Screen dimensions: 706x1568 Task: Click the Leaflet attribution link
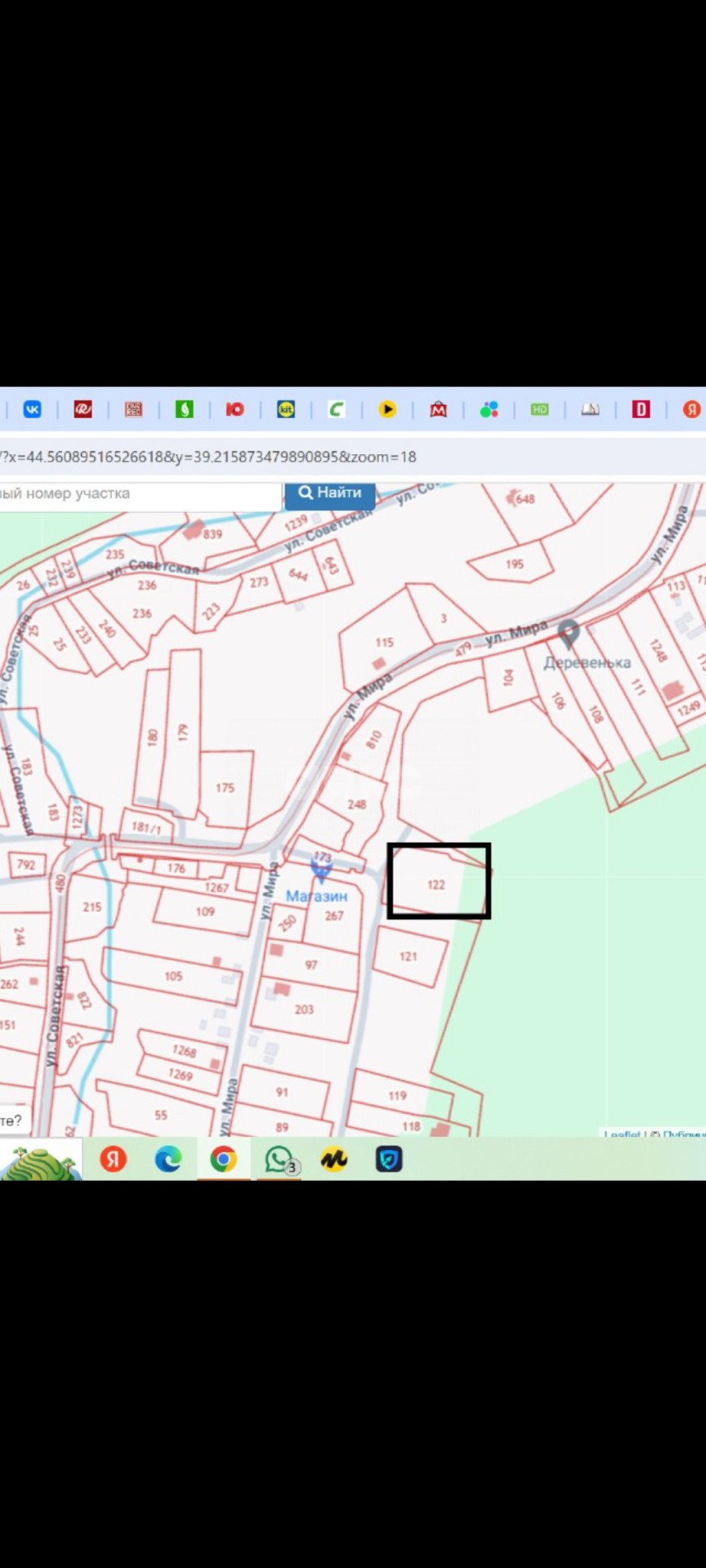pos(622,1134)
